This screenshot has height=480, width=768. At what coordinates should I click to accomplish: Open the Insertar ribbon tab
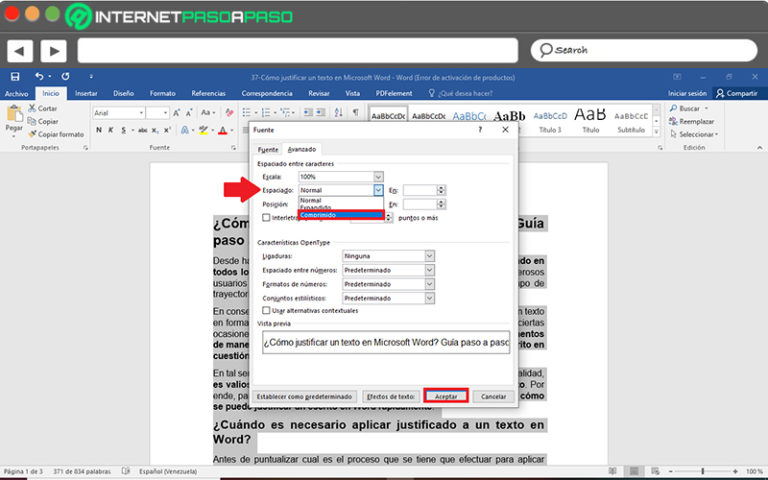tap(86, 93)
